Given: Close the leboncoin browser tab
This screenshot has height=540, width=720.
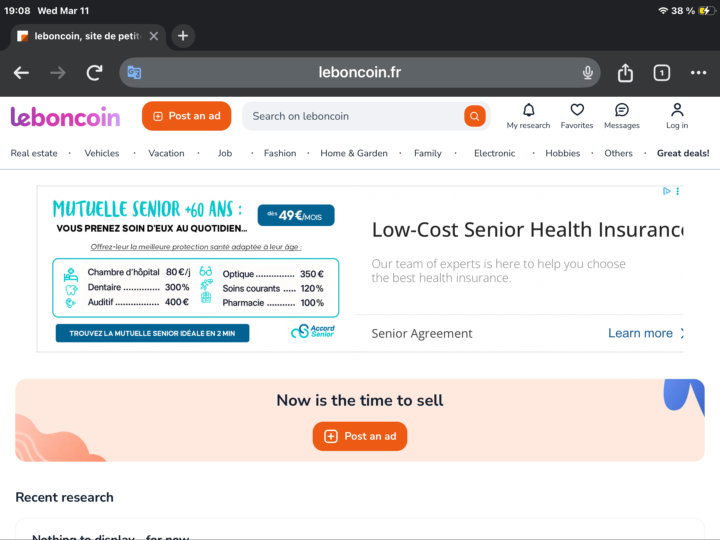Looking at the screenshot, I should tap(154, 36).
